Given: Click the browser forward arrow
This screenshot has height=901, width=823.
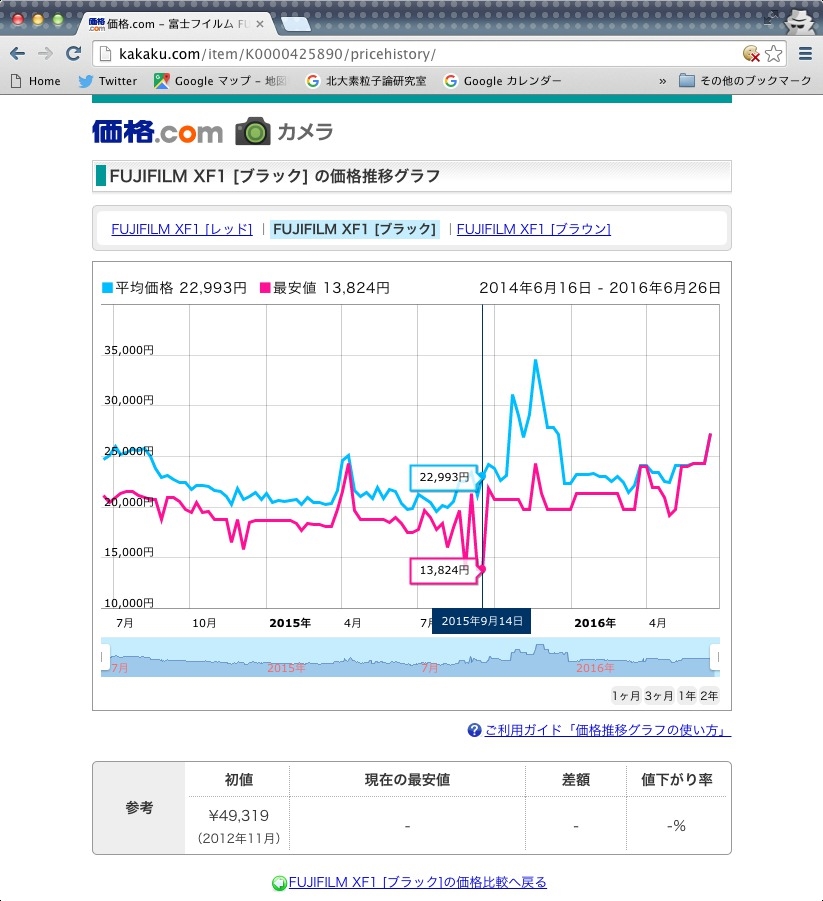Looking at the screenshot, I should click(45, 53).
